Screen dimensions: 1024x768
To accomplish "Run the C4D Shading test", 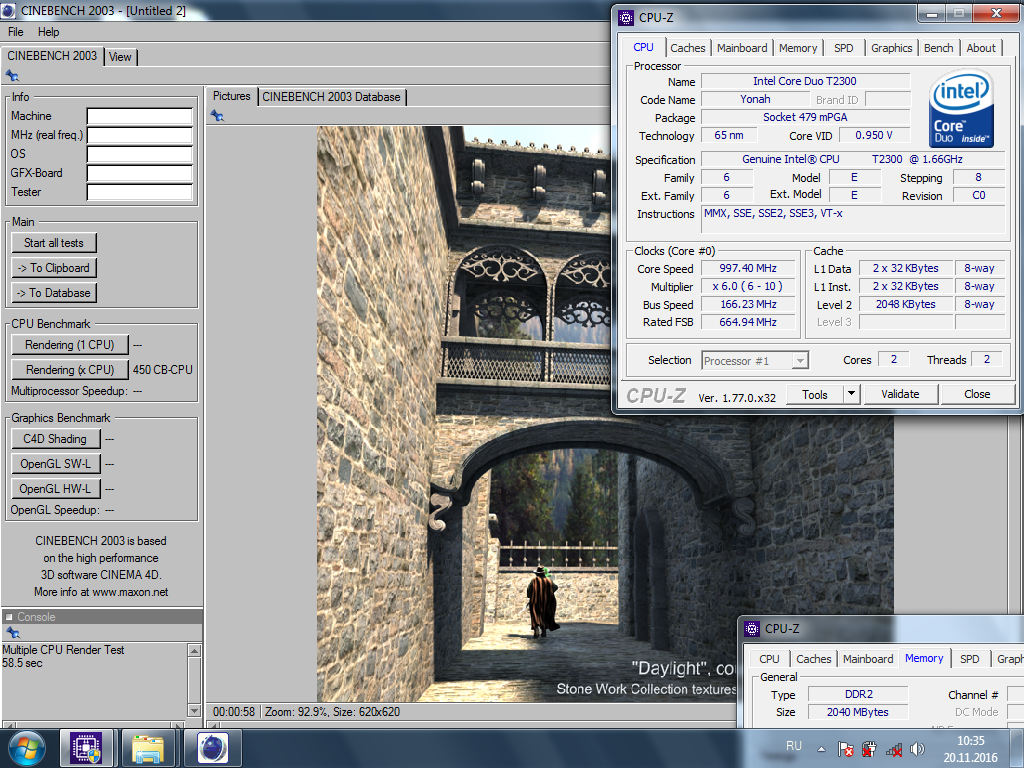I will coord(56,439).
